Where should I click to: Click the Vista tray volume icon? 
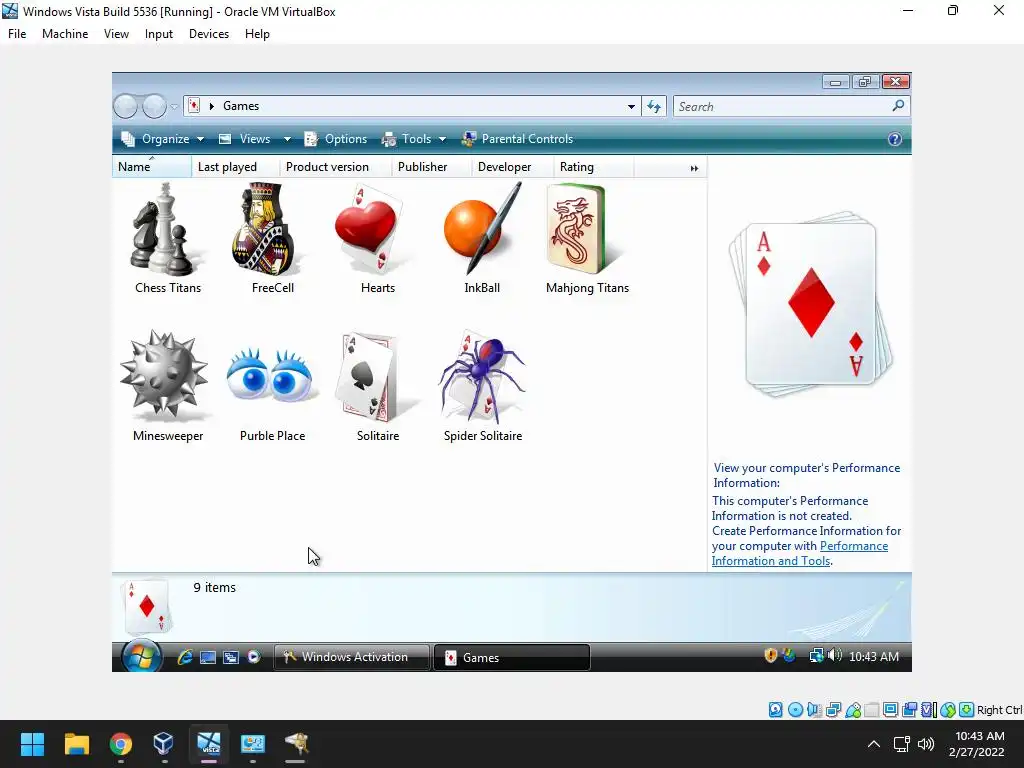(835, 655)
